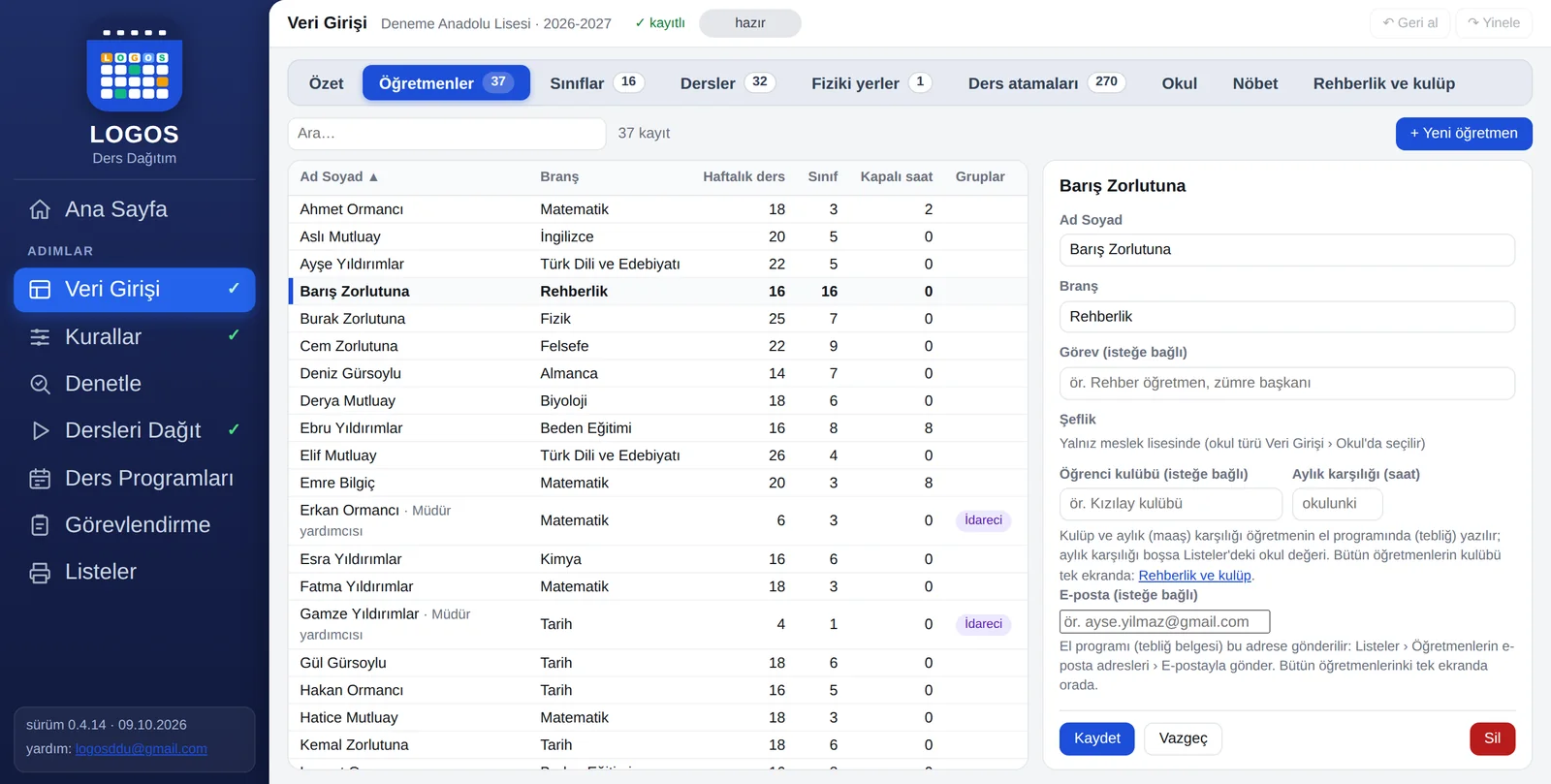The height and width of the screenshot is (784, 1551).
Task: Click the Kurallar sliders icon
Action: (x=40, y=337)
